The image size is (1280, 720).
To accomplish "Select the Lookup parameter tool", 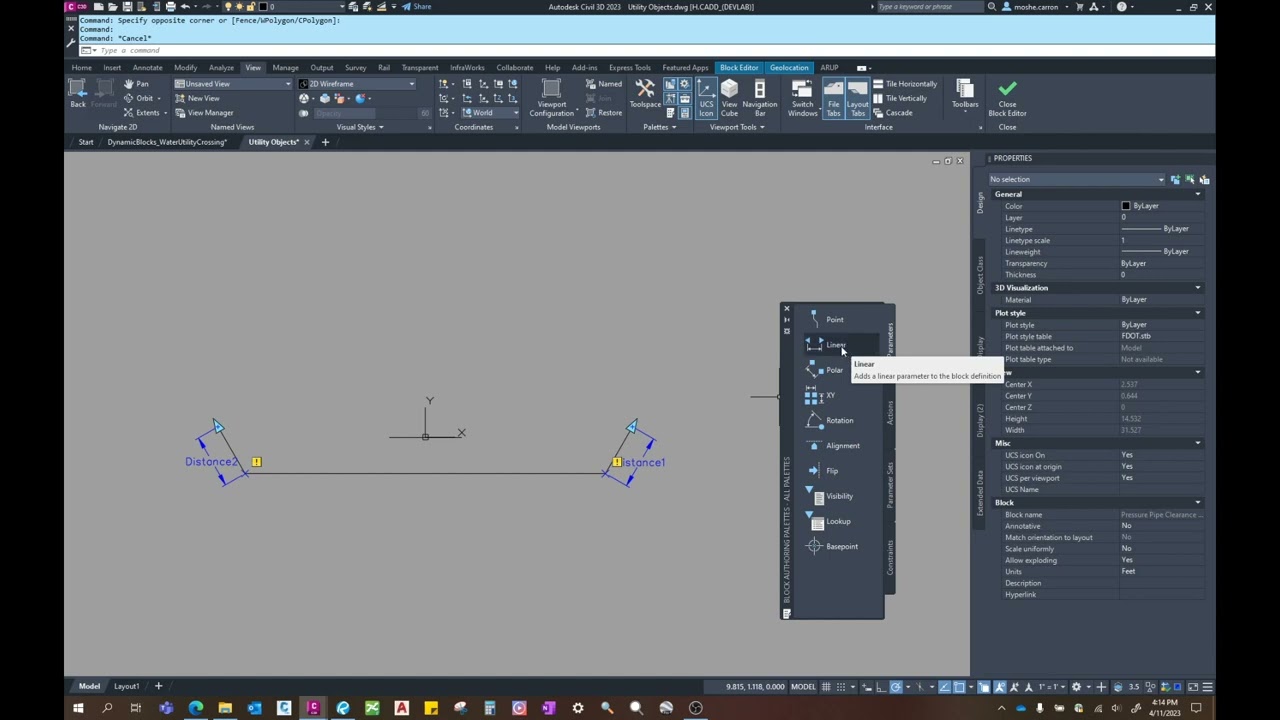I will point(829,521).
